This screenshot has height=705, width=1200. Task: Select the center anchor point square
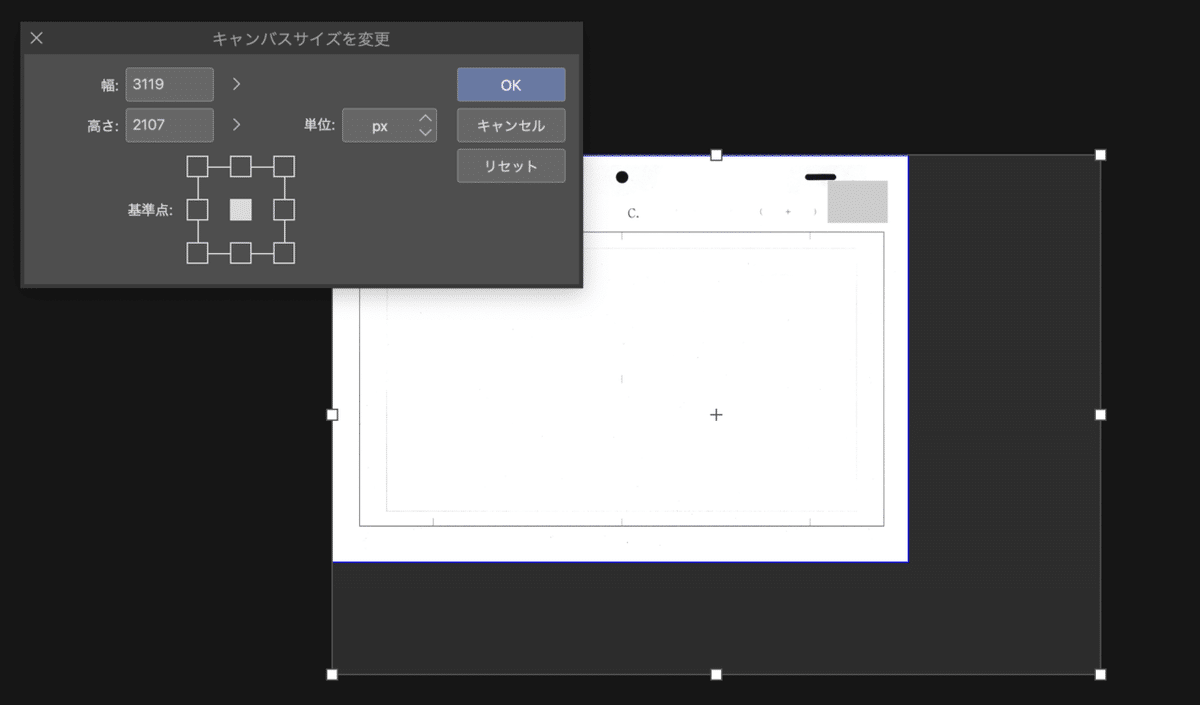click(x=240, y=210)
